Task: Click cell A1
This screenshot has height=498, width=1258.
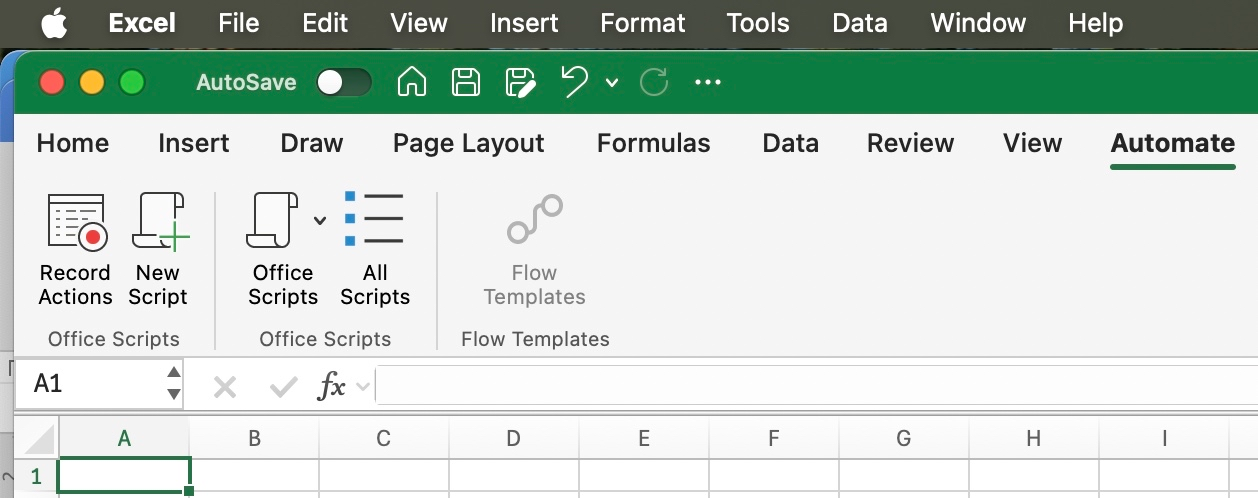Action: pos(124,476)
